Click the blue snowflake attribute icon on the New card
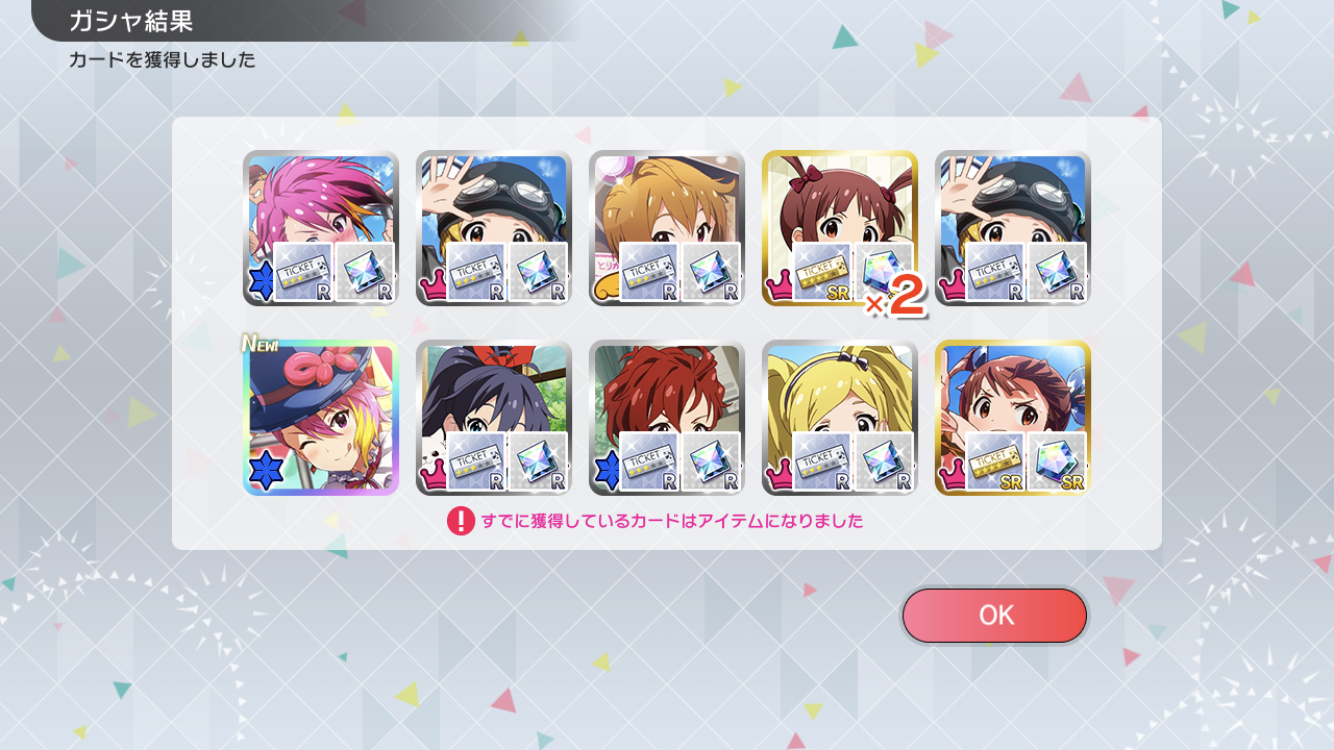The height and width of the screenshot is (750, 1334). [264, 470]
